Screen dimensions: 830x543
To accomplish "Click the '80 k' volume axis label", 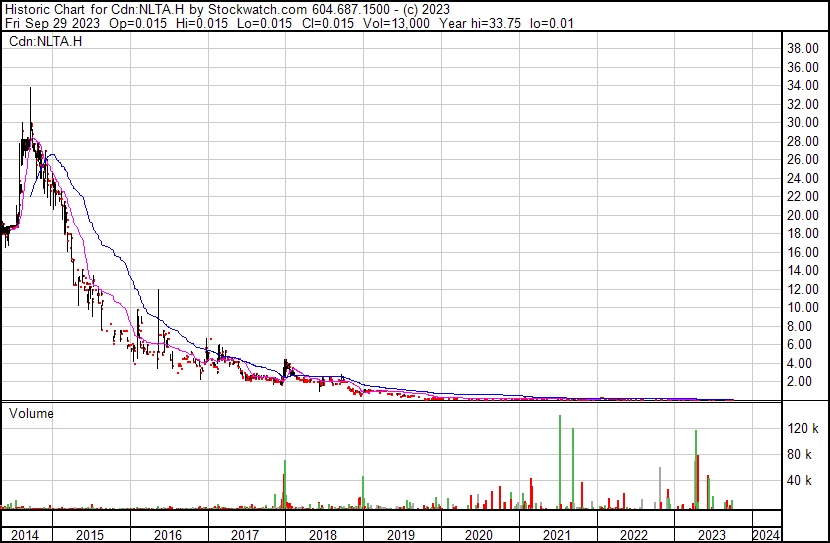I will coord(800,454).
